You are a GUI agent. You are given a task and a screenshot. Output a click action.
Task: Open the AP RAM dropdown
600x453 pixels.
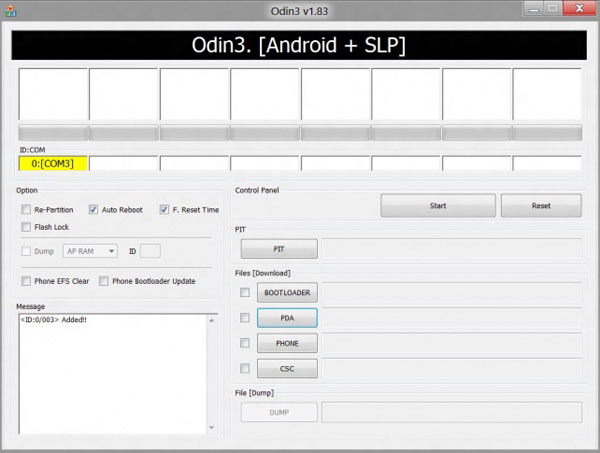(90, 251)
